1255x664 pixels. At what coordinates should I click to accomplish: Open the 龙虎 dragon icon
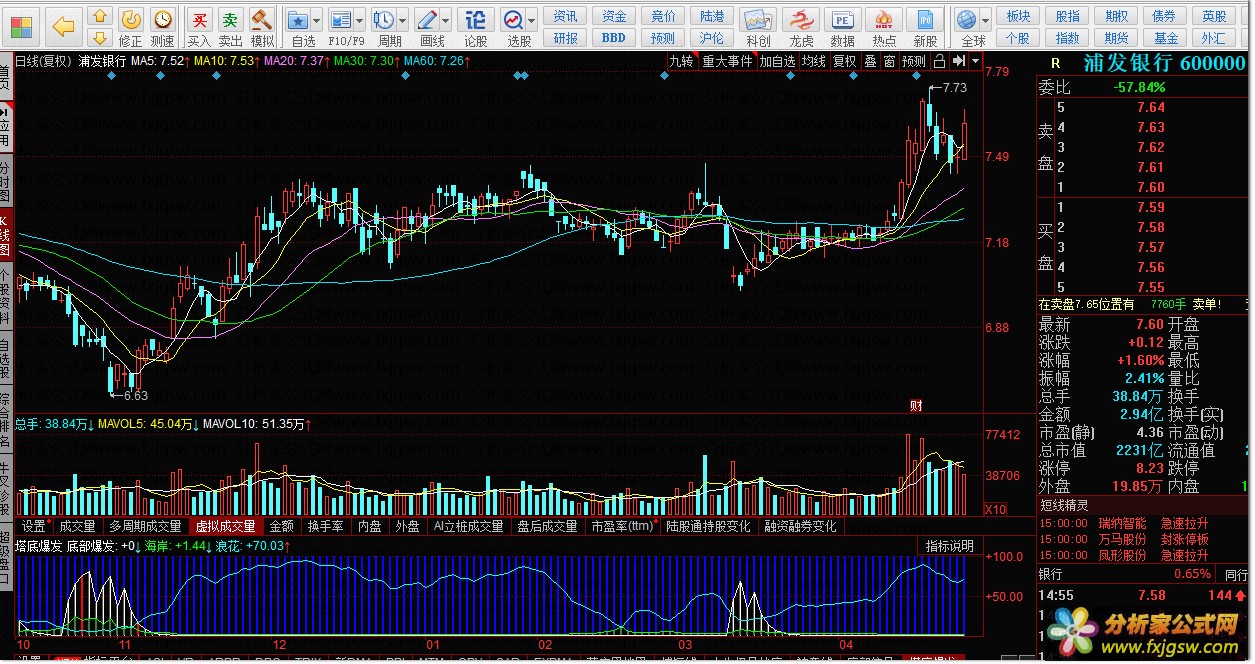[x=801, y=26]
